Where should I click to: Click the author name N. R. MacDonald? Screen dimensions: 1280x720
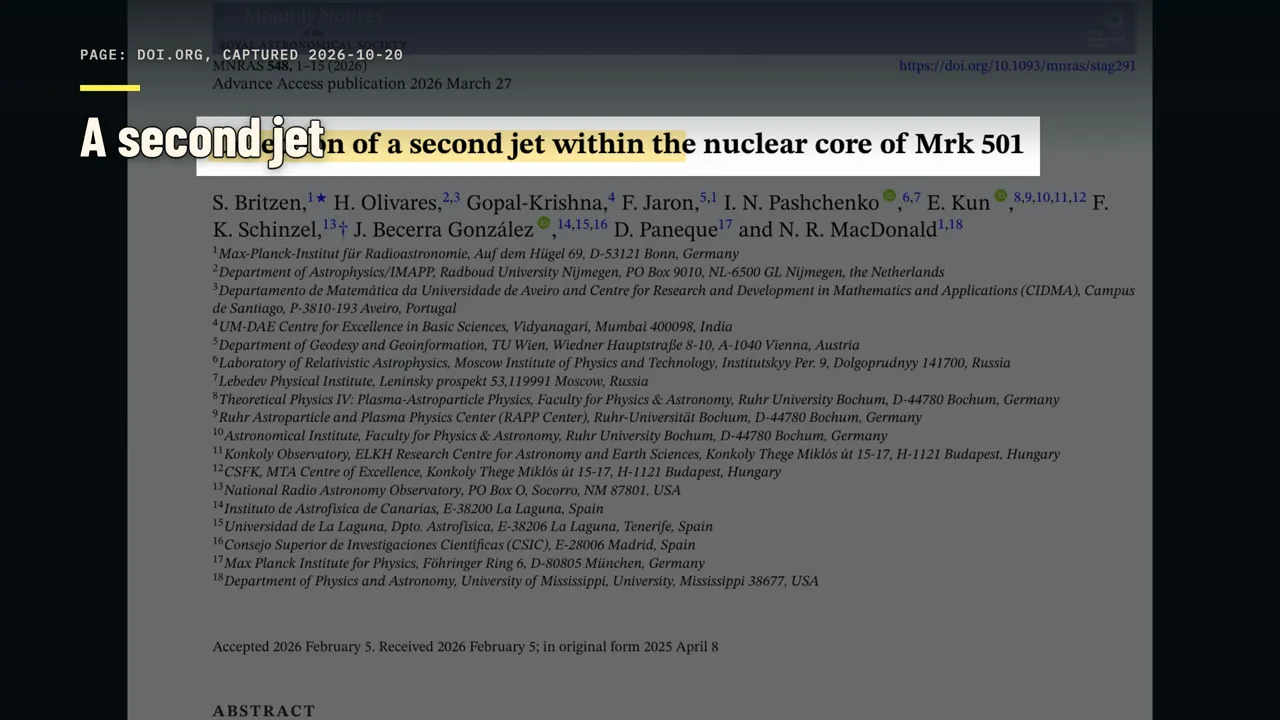[858, 230]
